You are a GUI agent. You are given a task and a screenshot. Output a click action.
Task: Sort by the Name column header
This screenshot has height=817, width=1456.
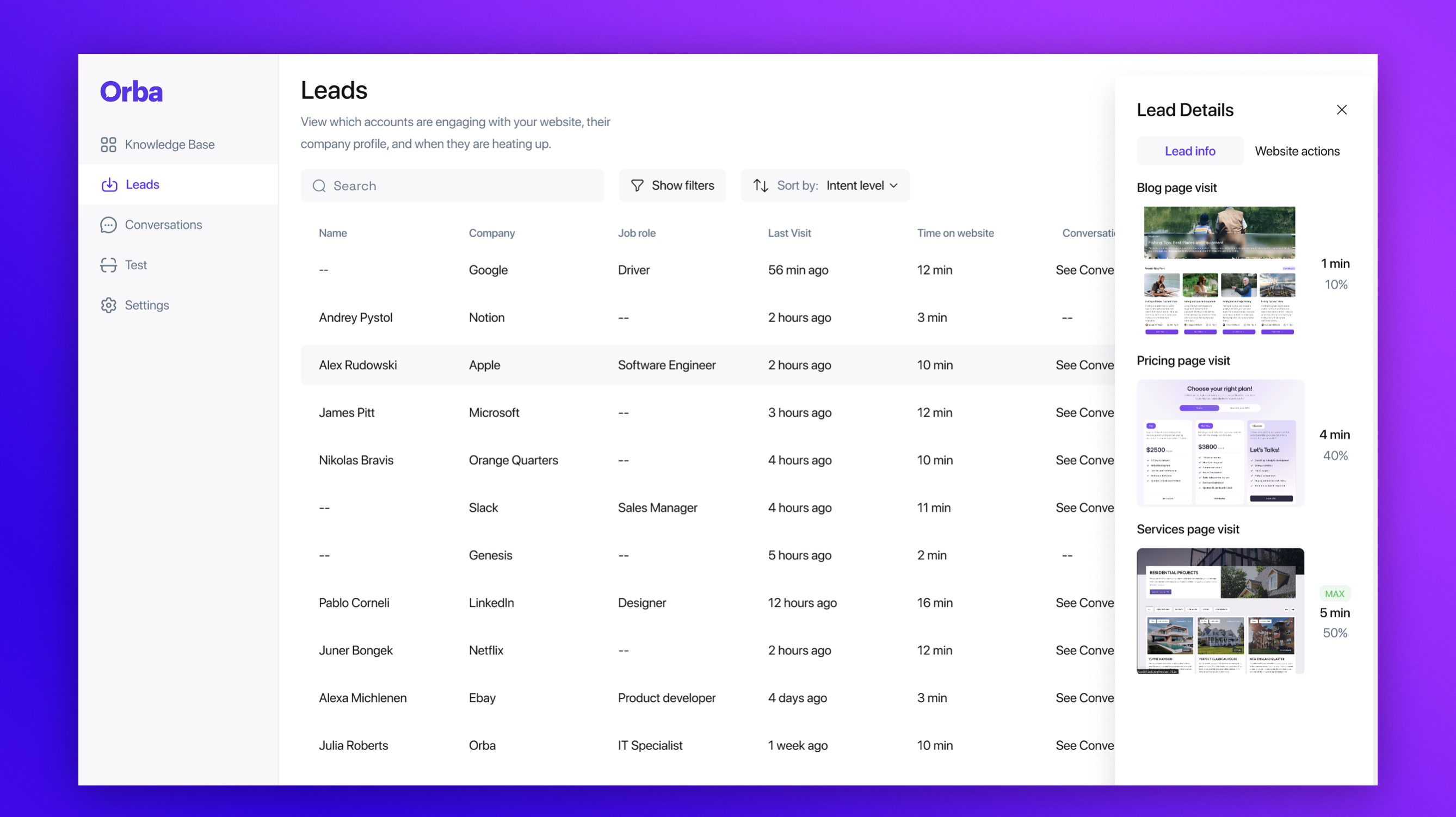click(x=333, y=233)
